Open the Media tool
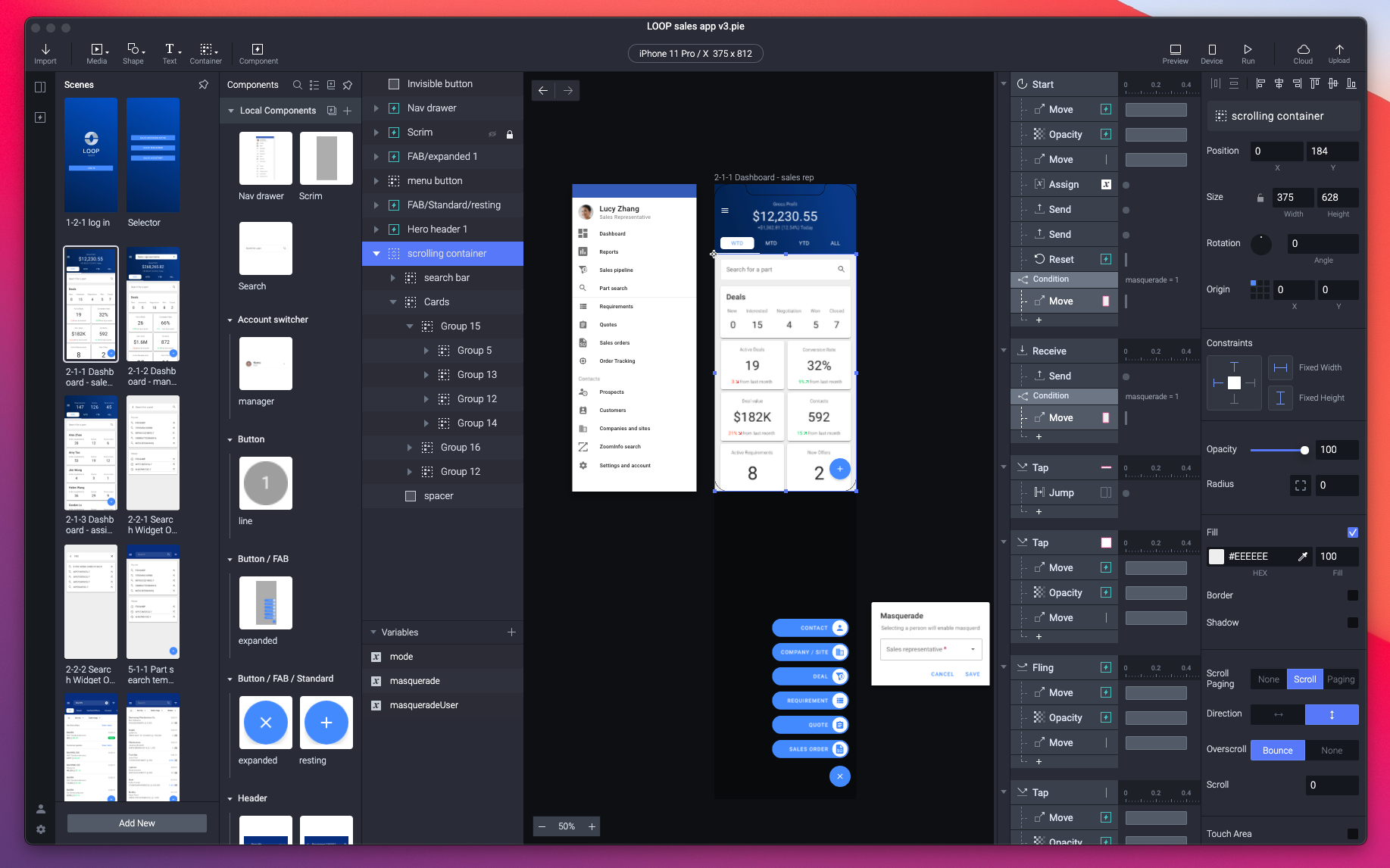This screenshot has height=868, width=1390. click(97, 54)
